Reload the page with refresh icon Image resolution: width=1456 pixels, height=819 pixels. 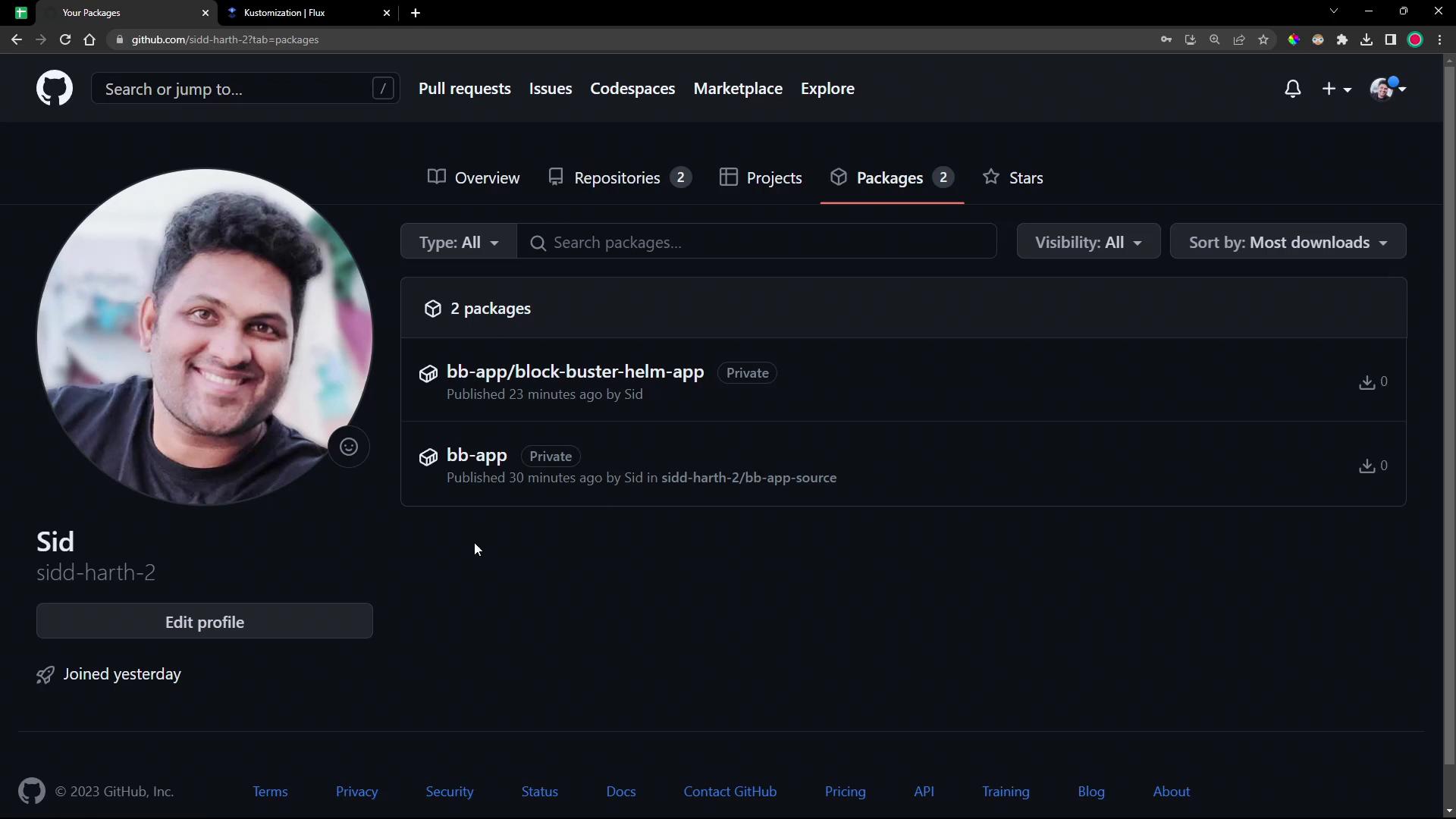pos(65,39)
